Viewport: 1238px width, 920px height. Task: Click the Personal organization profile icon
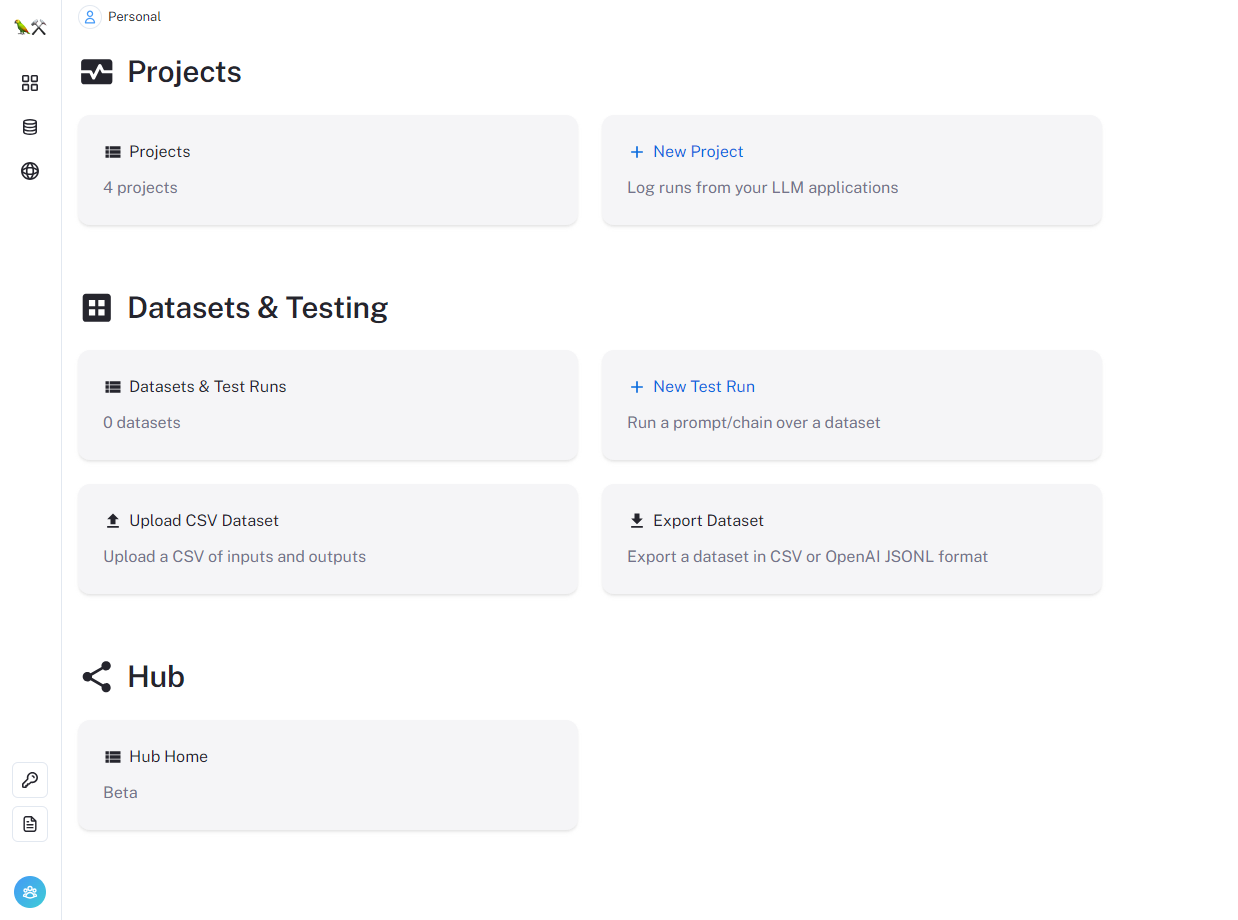tap(90, 17)
